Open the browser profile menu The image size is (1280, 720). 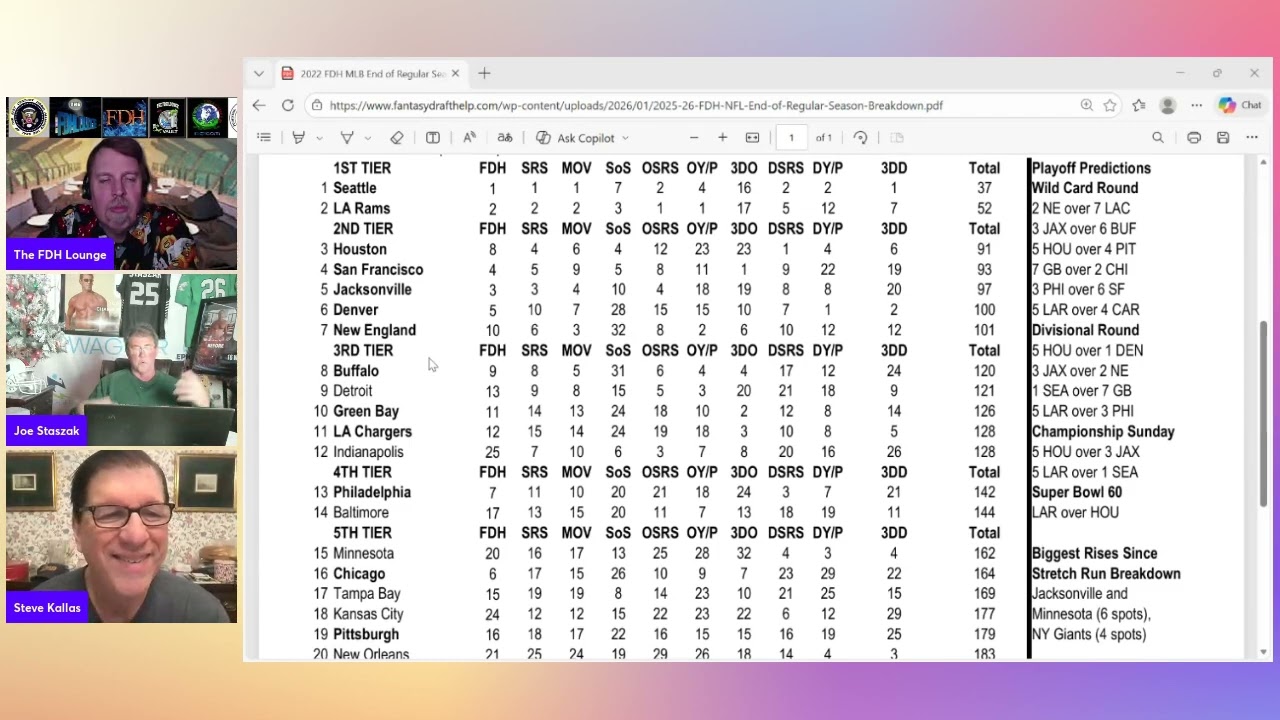pos(1167,105)
